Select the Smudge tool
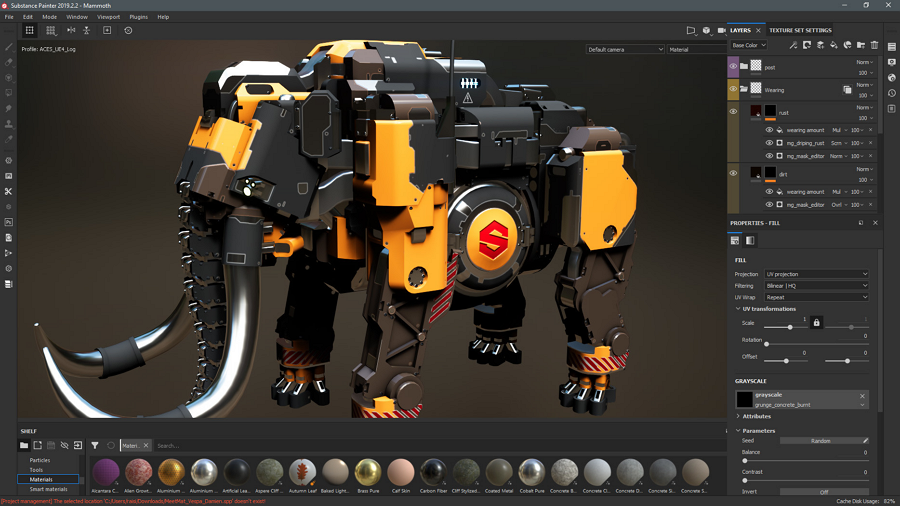Screen dimensions: 900x506 click(x=9, y=108)
